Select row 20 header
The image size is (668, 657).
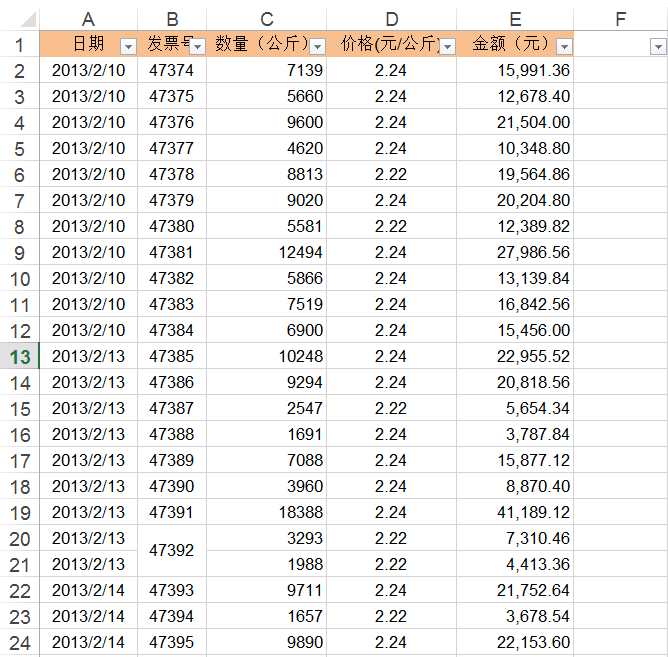pos(19,538)
